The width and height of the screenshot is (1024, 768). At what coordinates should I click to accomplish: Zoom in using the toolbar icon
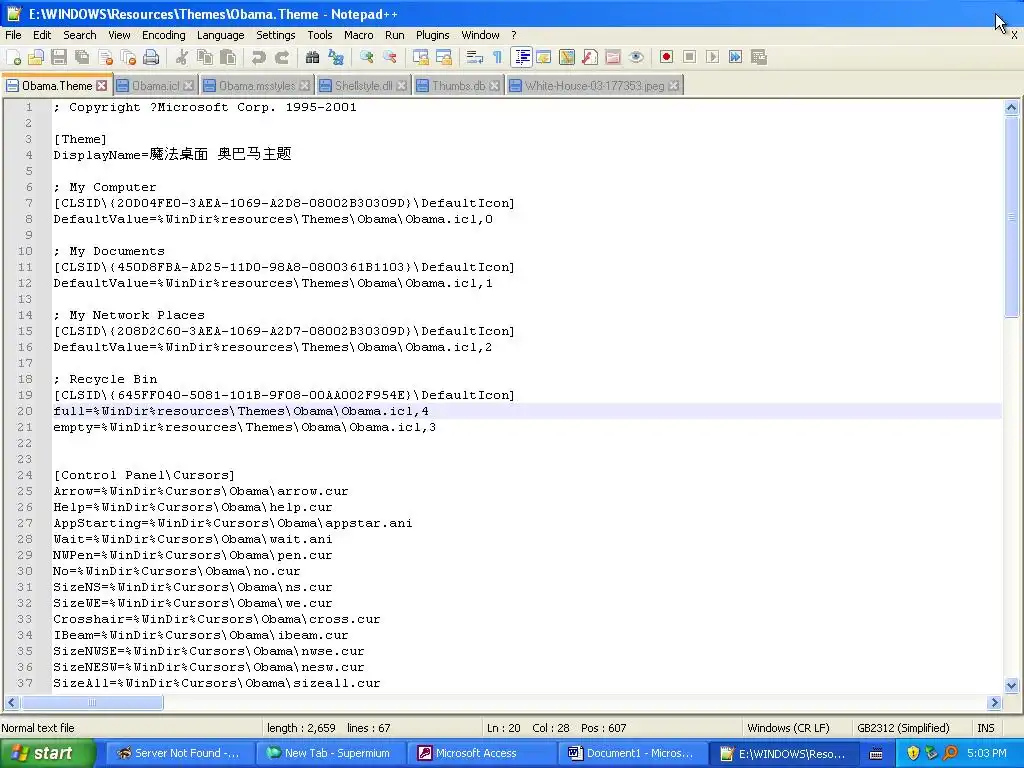(366, 57)
